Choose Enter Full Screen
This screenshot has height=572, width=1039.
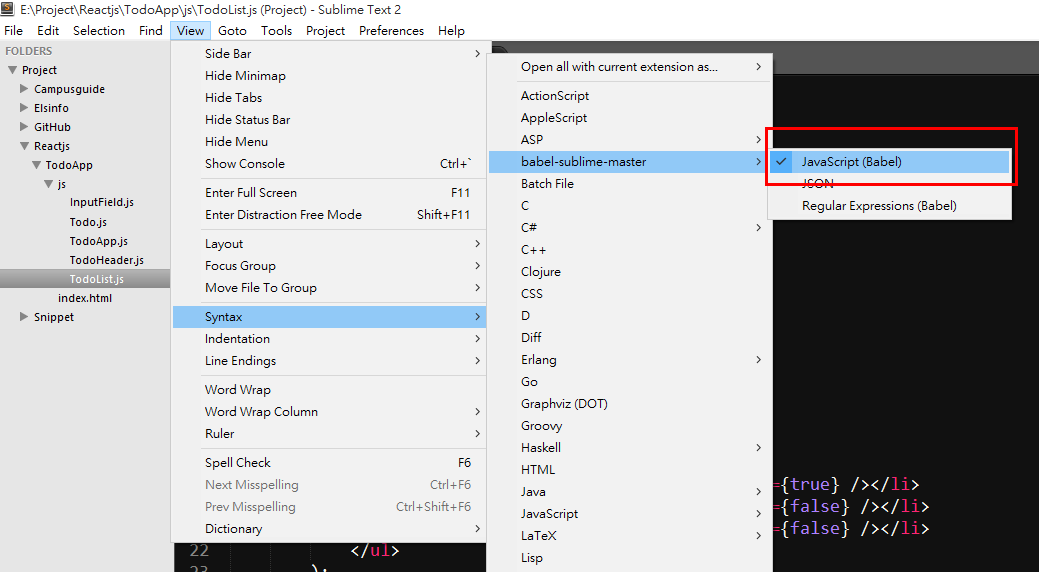(x=329, y=192)
